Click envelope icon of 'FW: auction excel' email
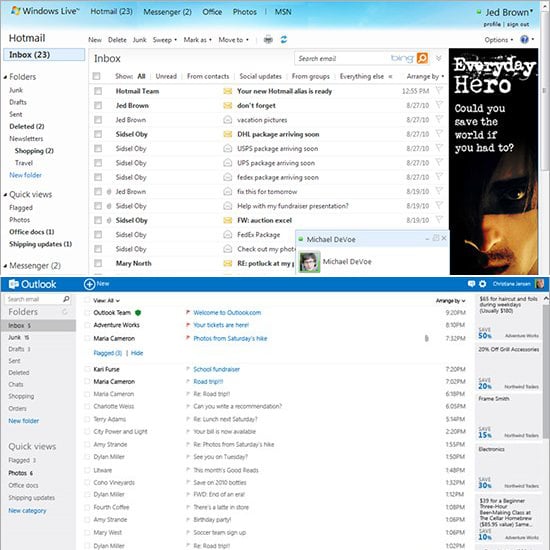 [228, 220]
